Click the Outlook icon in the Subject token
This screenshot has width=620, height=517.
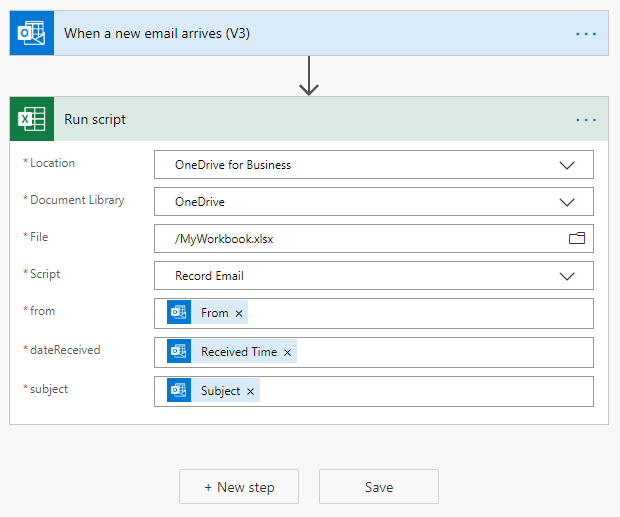179,391
